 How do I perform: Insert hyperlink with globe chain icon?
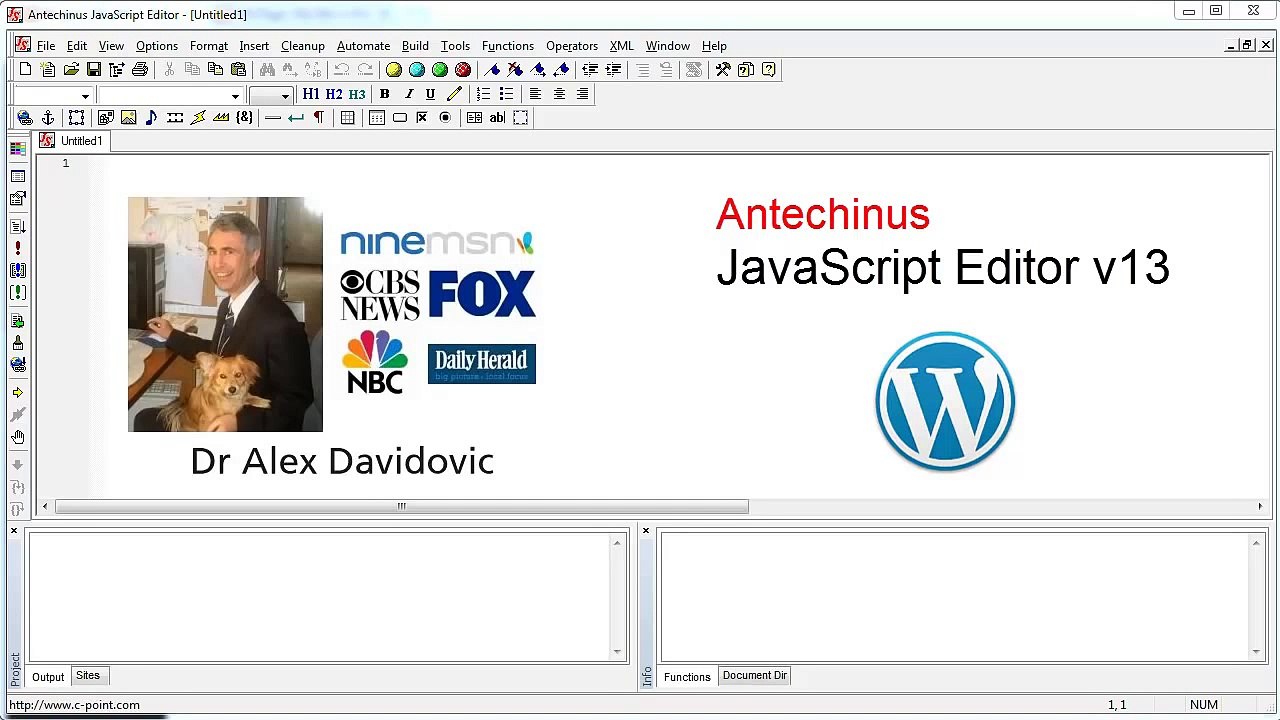pyautogui.click(x=25, y=118)
